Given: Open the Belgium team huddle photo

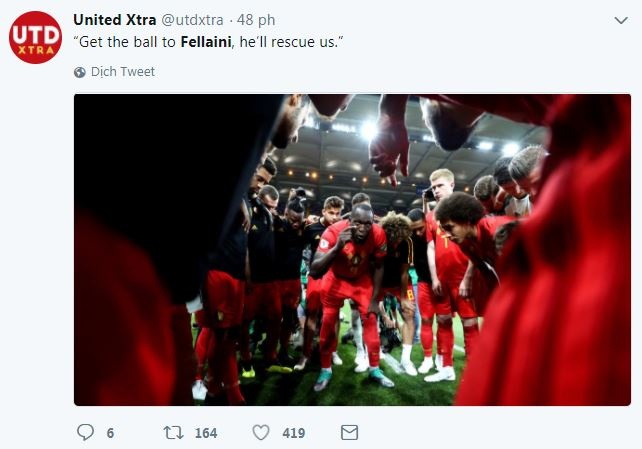Looking at the screenshot, I should (352, 250).
